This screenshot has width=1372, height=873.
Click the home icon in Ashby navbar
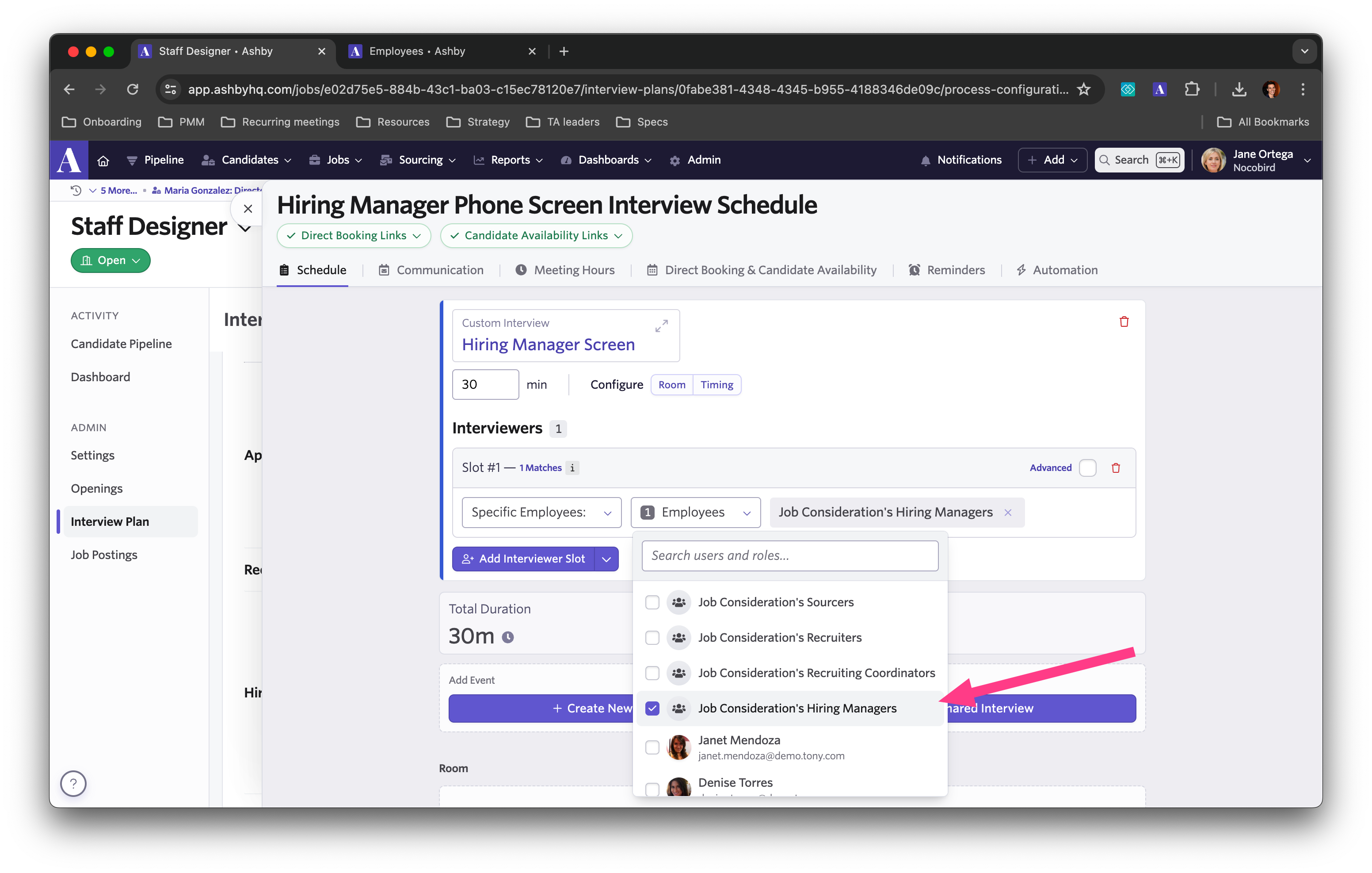[x=103, y=160]
